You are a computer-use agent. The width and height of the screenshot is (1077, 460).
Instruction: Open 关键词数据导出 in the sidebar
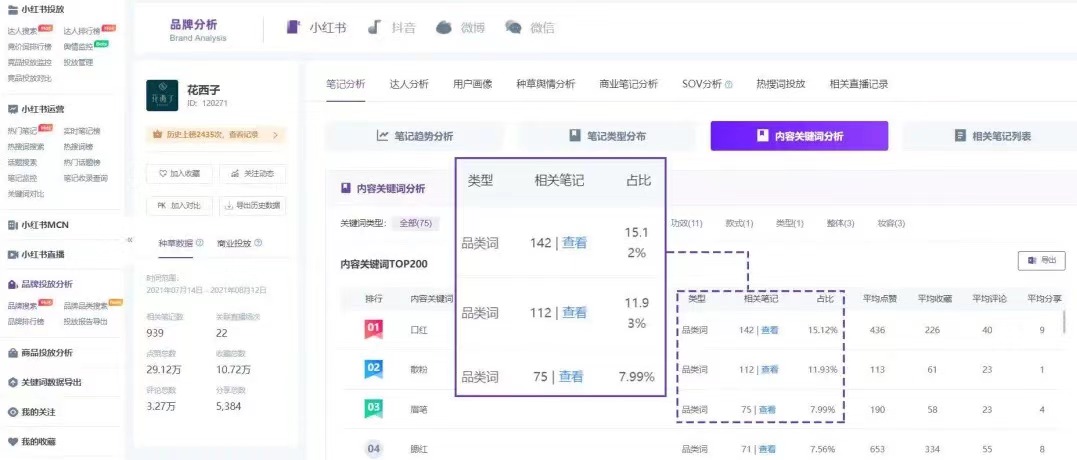click(x=44, y=382)
